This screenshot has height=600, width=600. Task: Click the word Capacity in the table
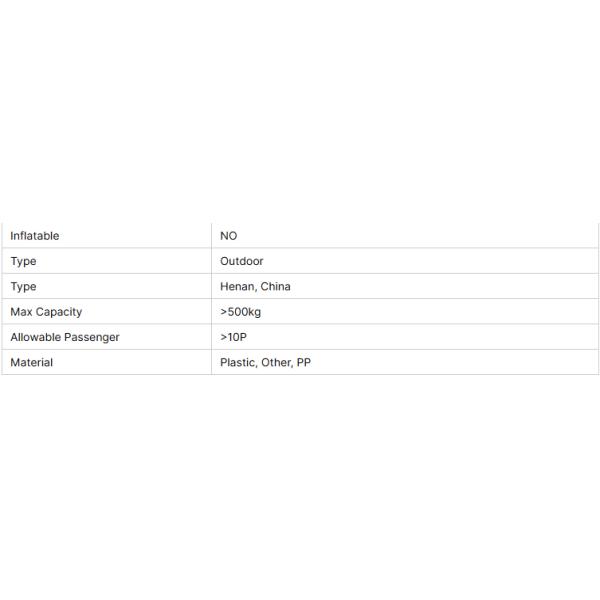click(59, 312)
